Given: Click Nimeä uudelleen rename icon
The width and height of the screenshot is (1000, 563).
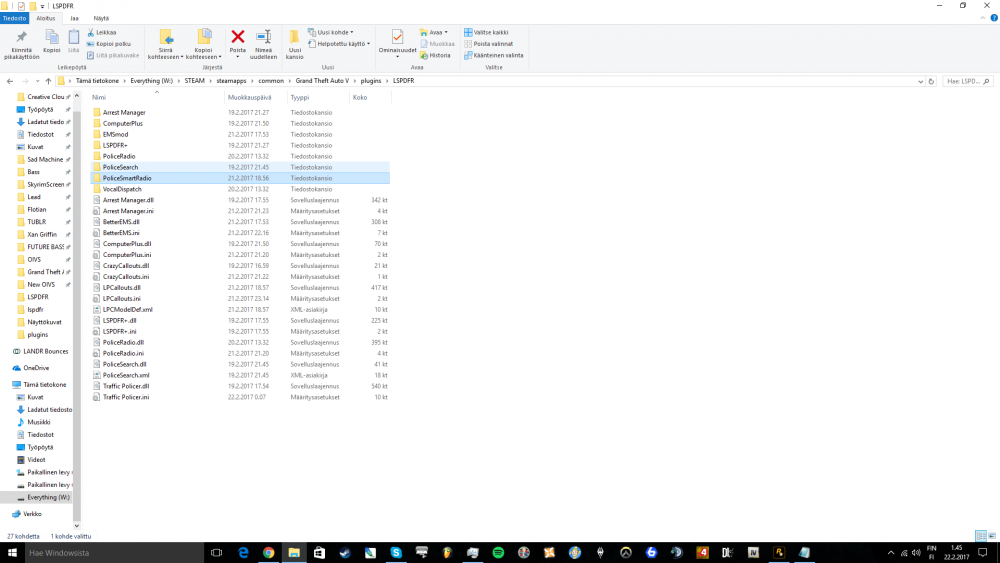Looking at the screenshot, I should (x=263, y=37).
